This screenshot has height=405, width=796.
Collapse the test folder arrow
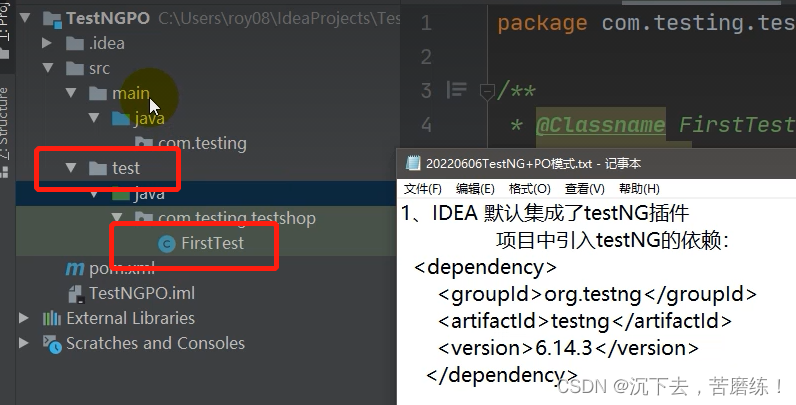(71, 167)
